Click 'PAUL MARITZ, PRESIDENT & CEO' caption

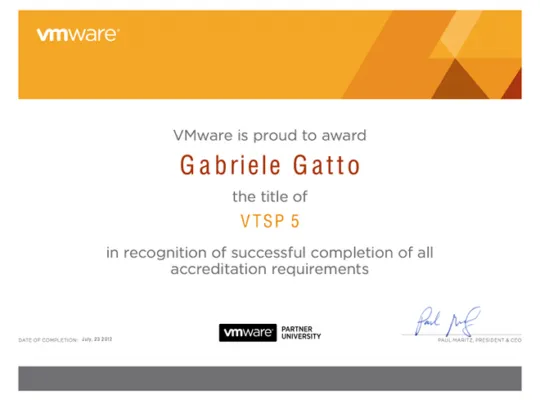pos(480,340)
